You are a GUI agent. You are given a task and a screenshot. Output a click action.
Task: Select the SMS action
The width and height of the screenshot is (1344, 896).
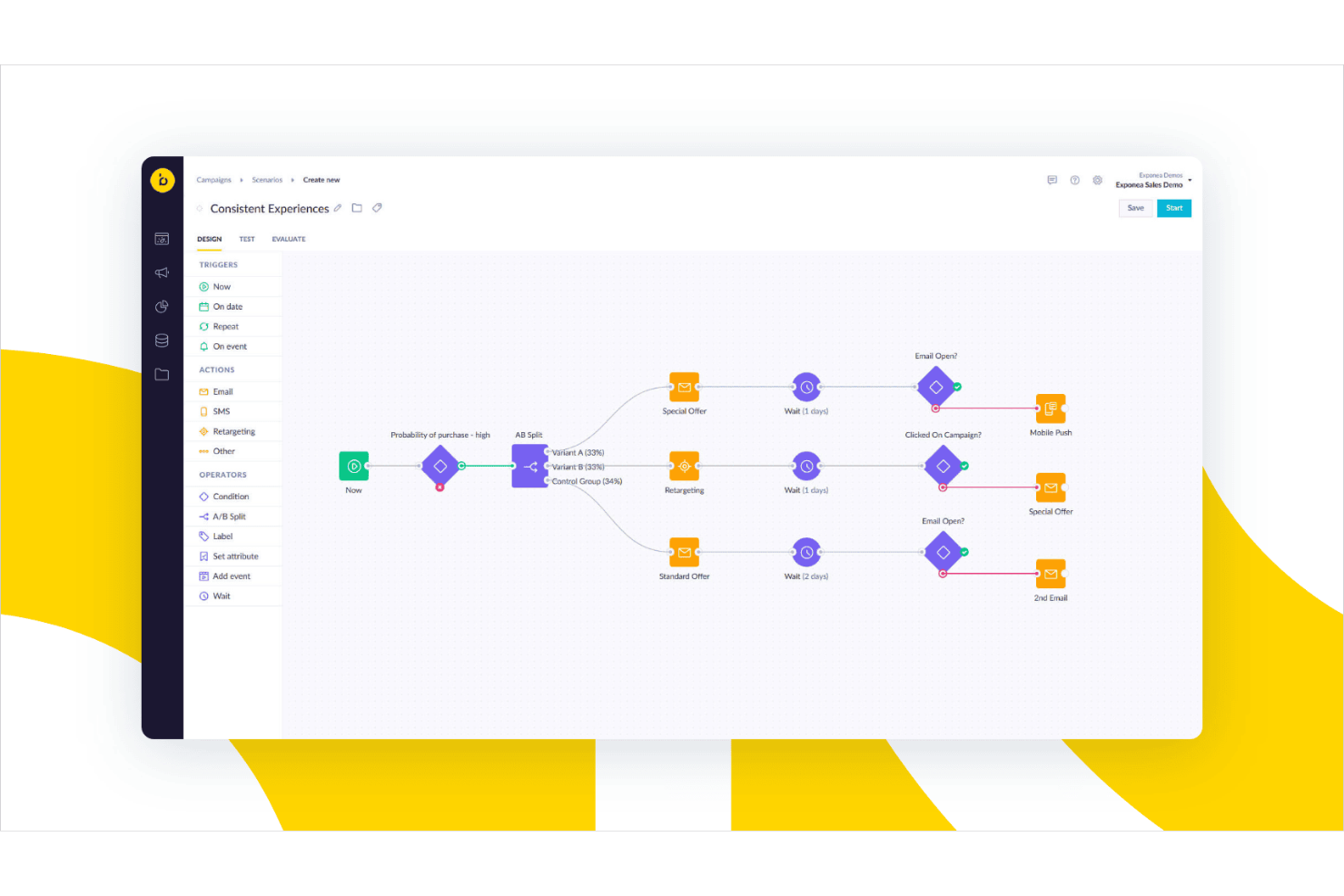coord(221,410)
